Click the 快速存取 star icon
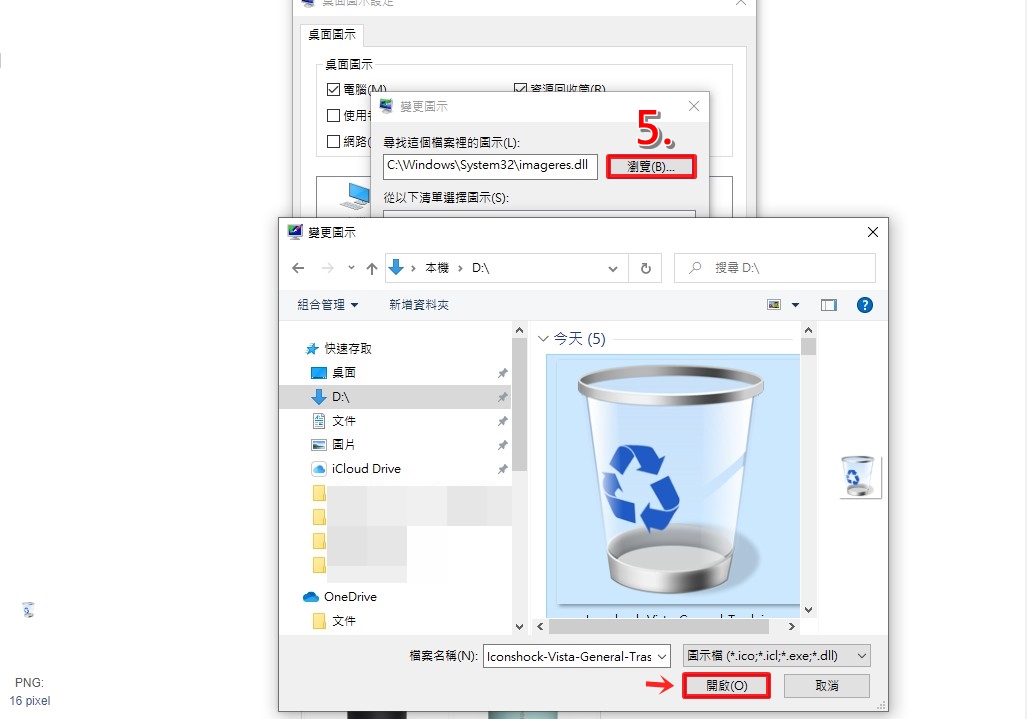Image resolution: width=1027 pixels, height=719 pixels. (312, 349)
